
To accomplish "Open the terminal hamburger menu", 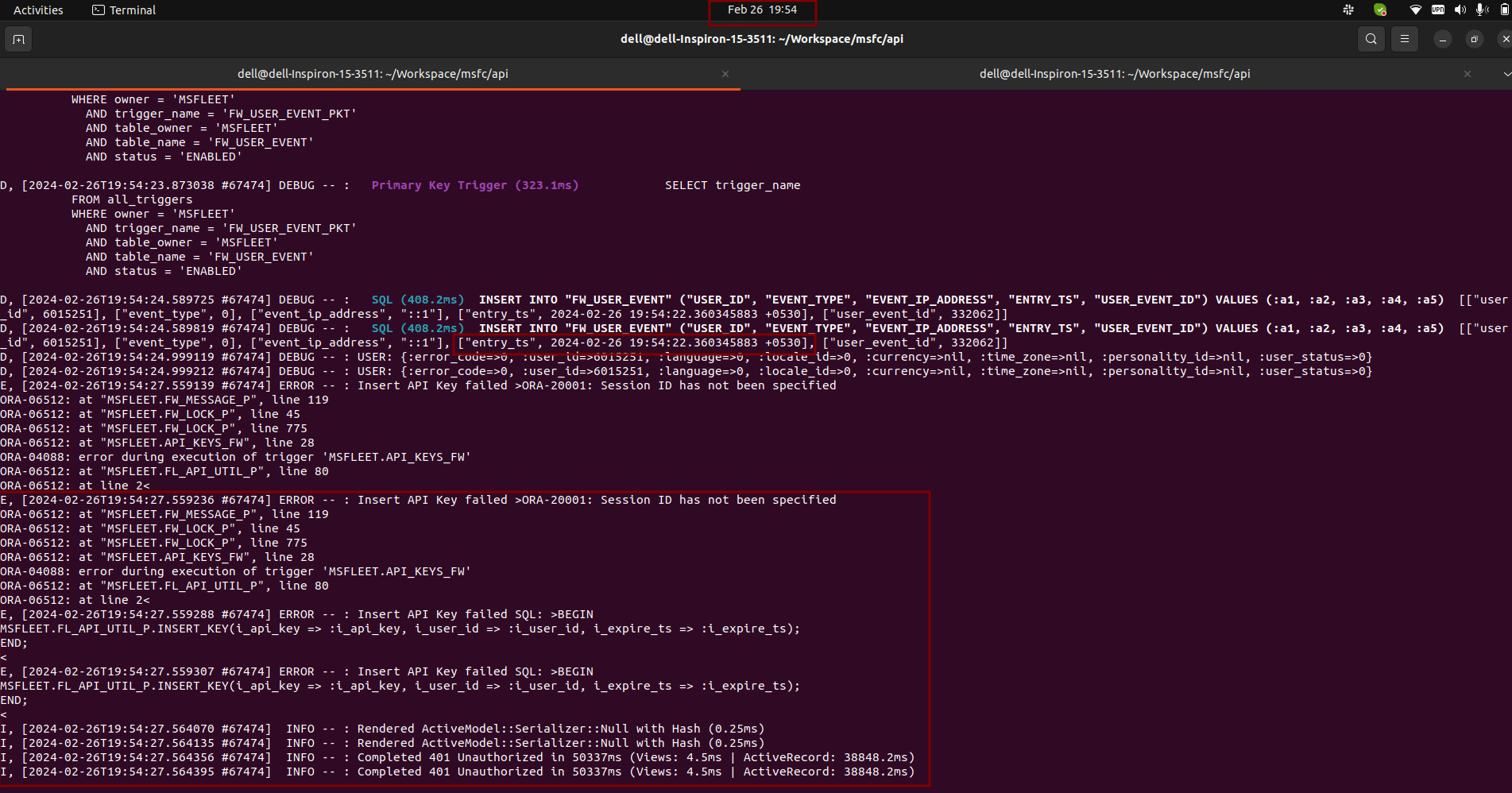I will 1404,39.
